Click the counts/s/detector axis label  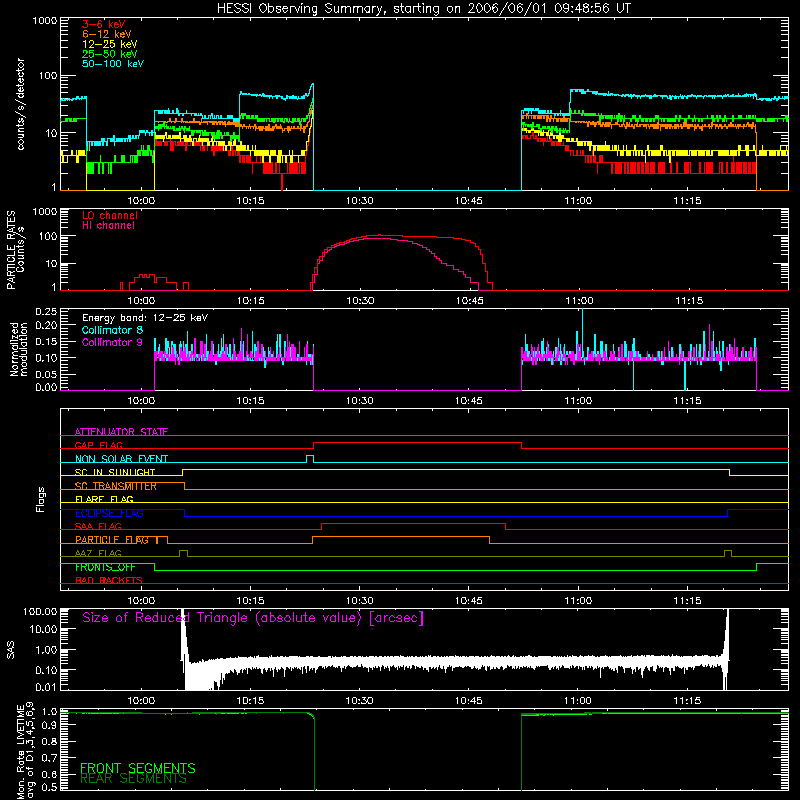20,104
